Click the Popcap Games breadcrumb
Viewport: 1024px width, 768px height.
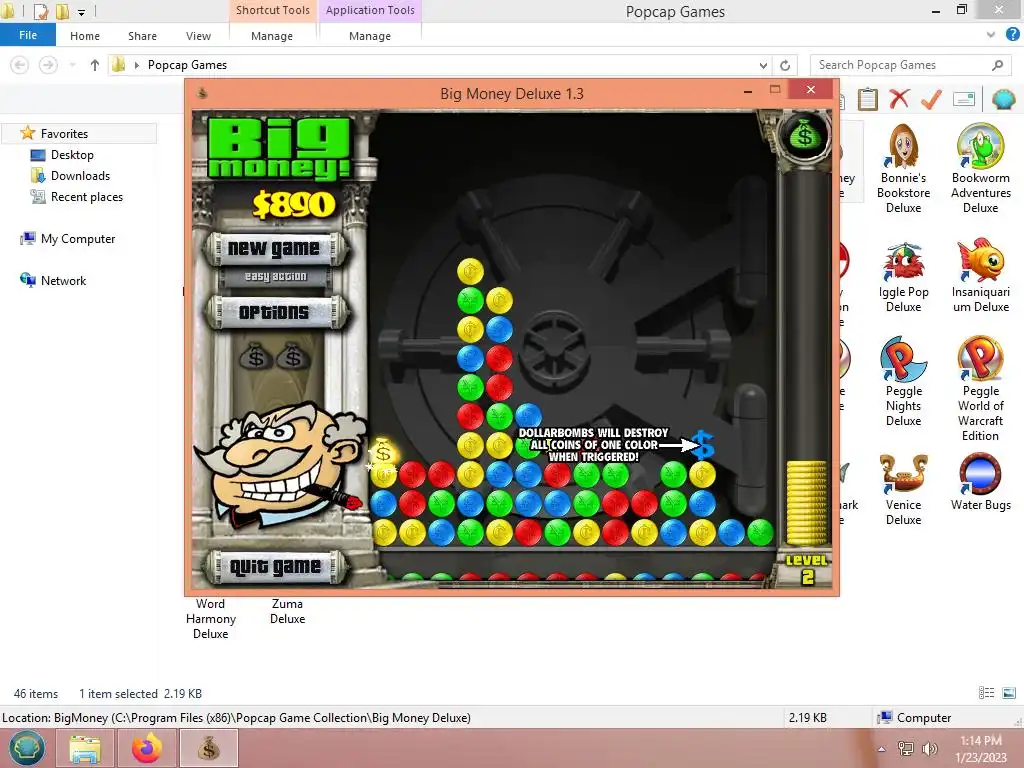187,65
